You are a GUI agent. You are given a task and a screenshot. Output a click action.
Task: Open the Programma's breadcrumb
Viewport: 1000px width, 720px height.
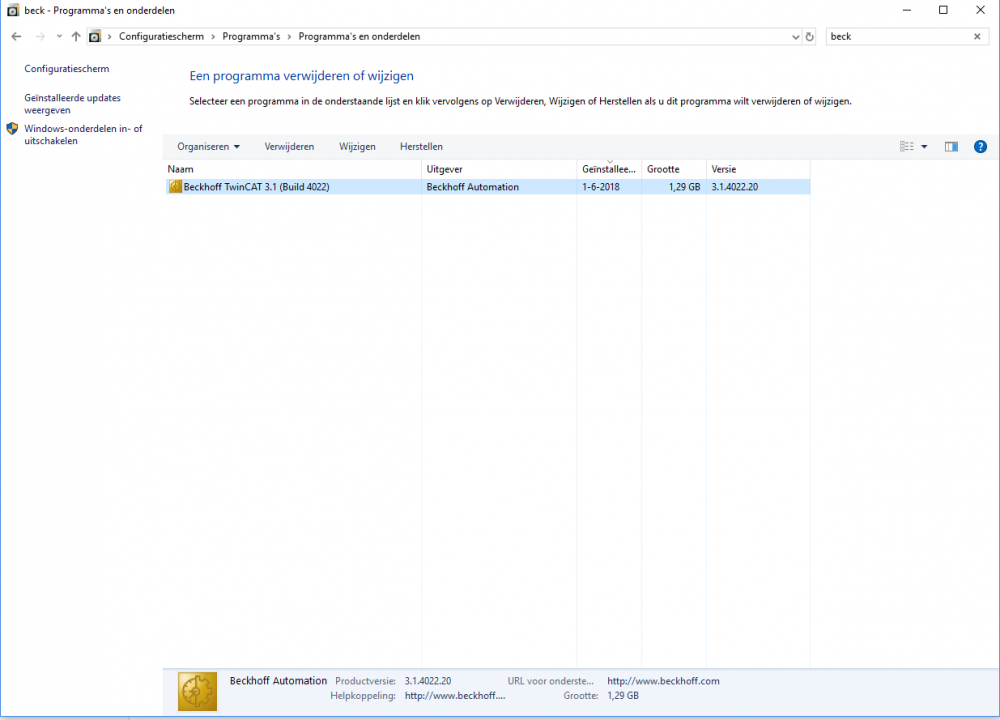tap(251, 36)
